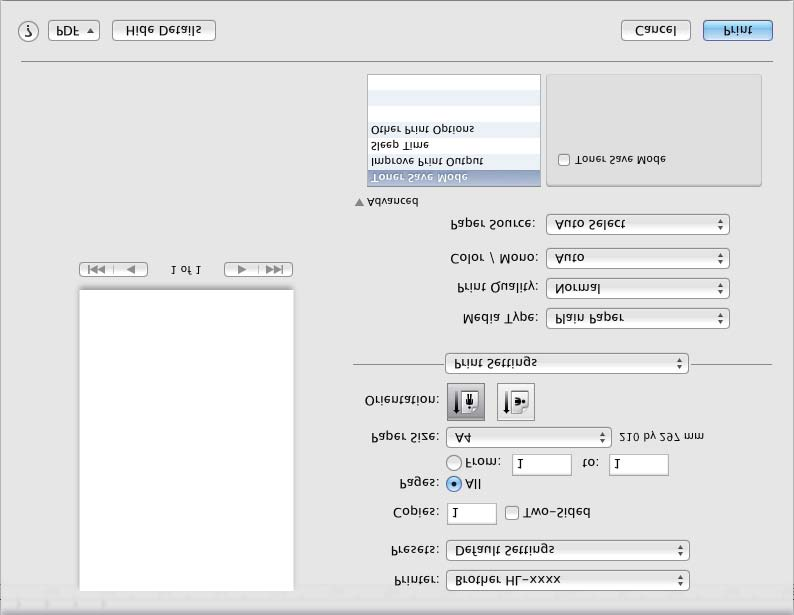Click the Cancel button
This screenshot has width=794, height=615.
coord(656,30)
